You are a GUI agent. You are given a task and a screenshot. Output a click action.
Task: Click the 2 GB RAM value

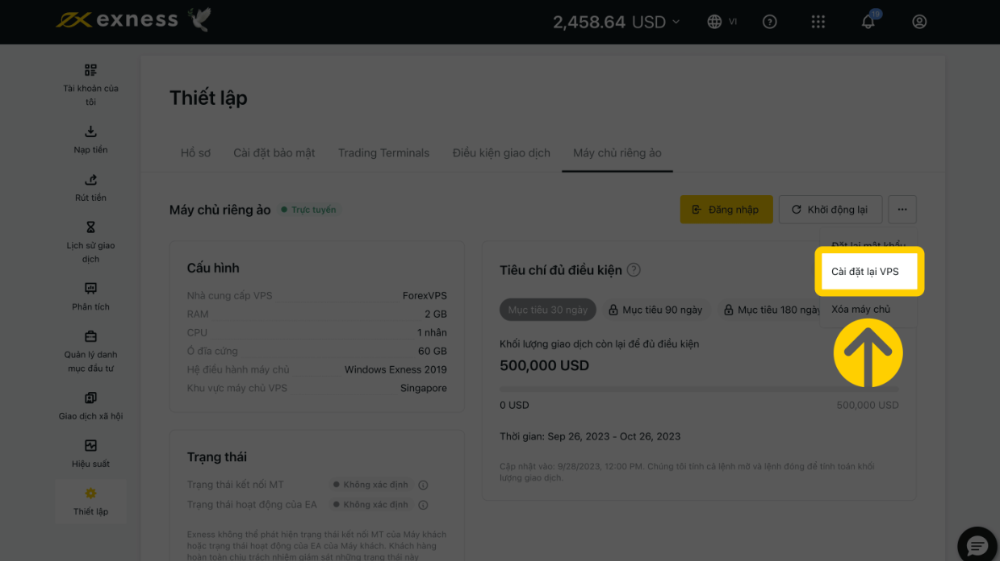click(436, 314)
